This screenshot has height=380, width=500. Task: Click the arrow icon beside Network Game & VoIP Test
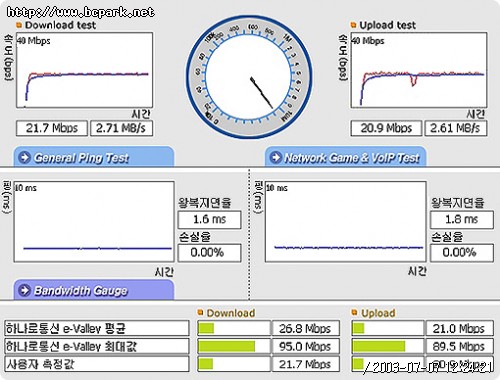pyautogui.click(x=276, y=157)
